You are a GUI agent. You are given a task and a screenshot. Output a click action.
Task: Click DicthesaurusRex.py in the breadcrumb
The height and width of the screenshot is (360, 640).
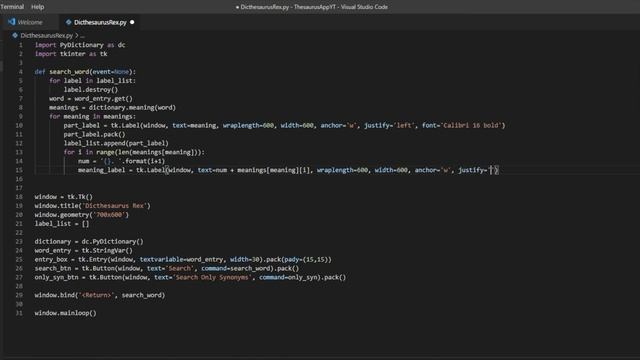click(x=47, y=36)
